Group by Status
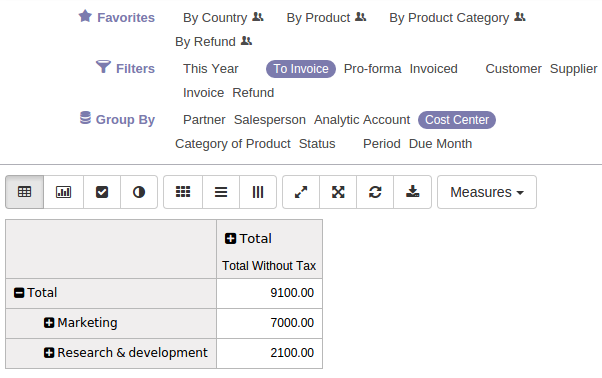 click(x=317, y=144)
